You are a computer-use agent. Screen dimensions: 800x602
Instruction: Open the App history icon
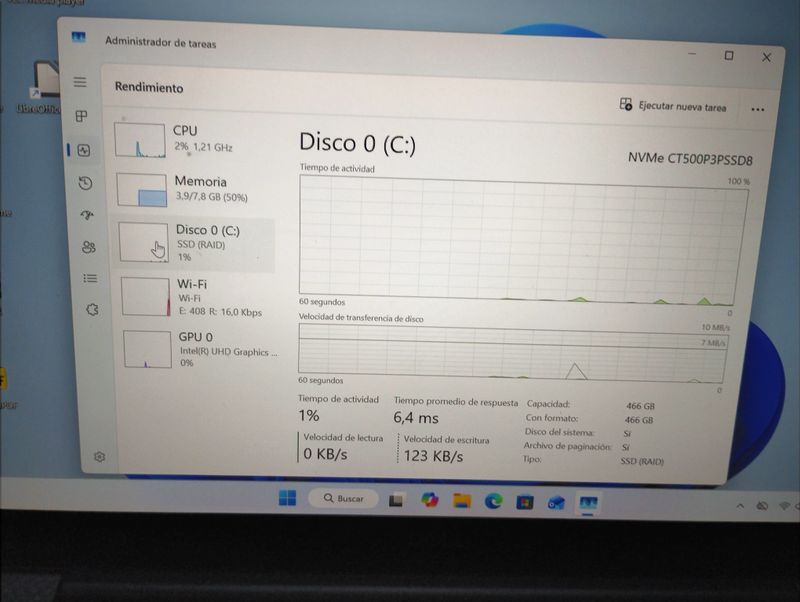pyautogui.click(x=85, y=183)
